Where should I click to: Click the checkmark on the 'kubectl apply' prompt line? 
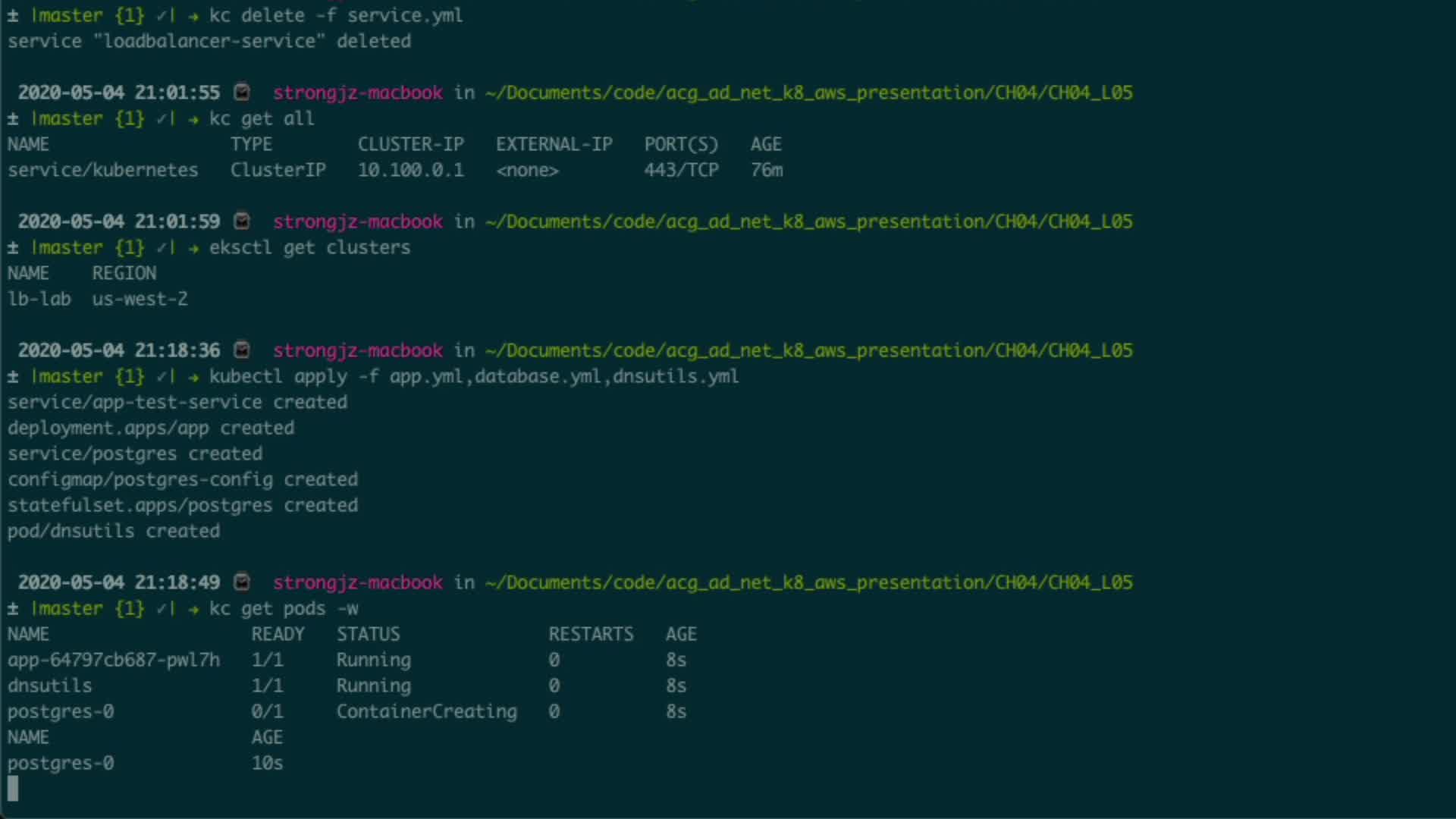tap(162, 377)
